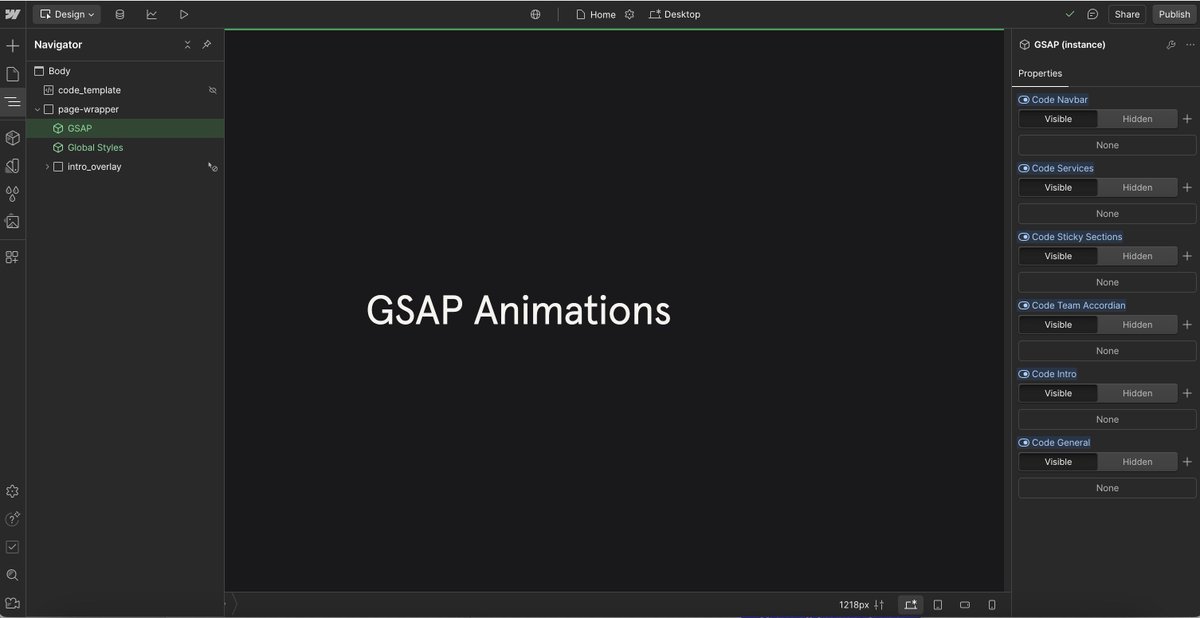Toggle the Navigator panel icon
Viewport: 1200px width, 618px height.
13,102
